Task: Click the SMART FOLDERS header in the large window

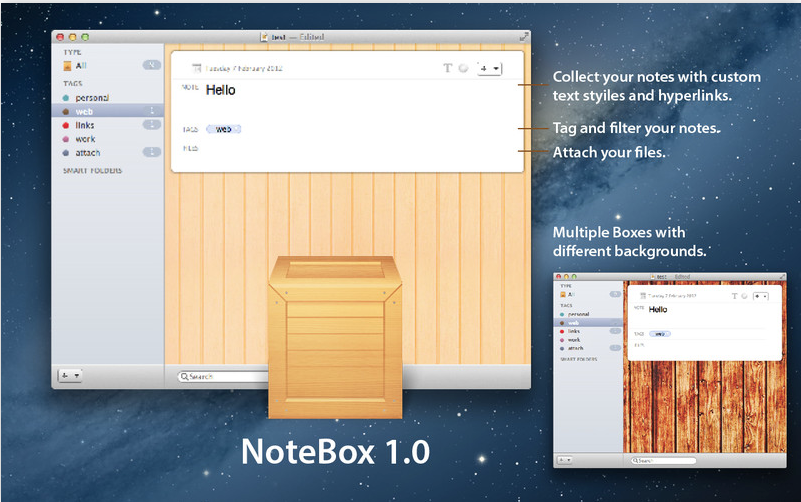Action: 92,171
